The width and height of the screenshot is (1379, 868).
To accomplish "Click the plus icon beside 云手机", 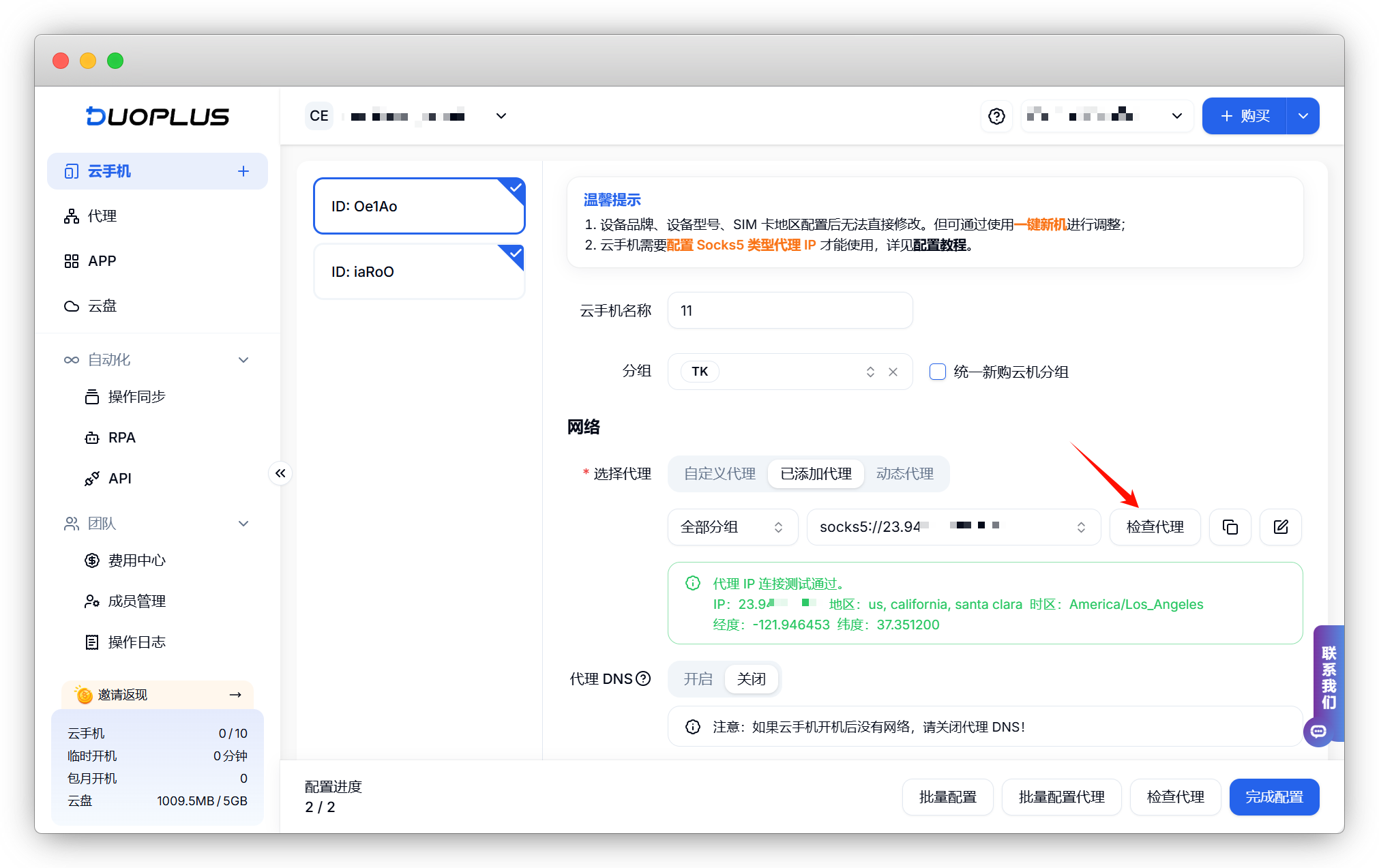I will (243, 171).
